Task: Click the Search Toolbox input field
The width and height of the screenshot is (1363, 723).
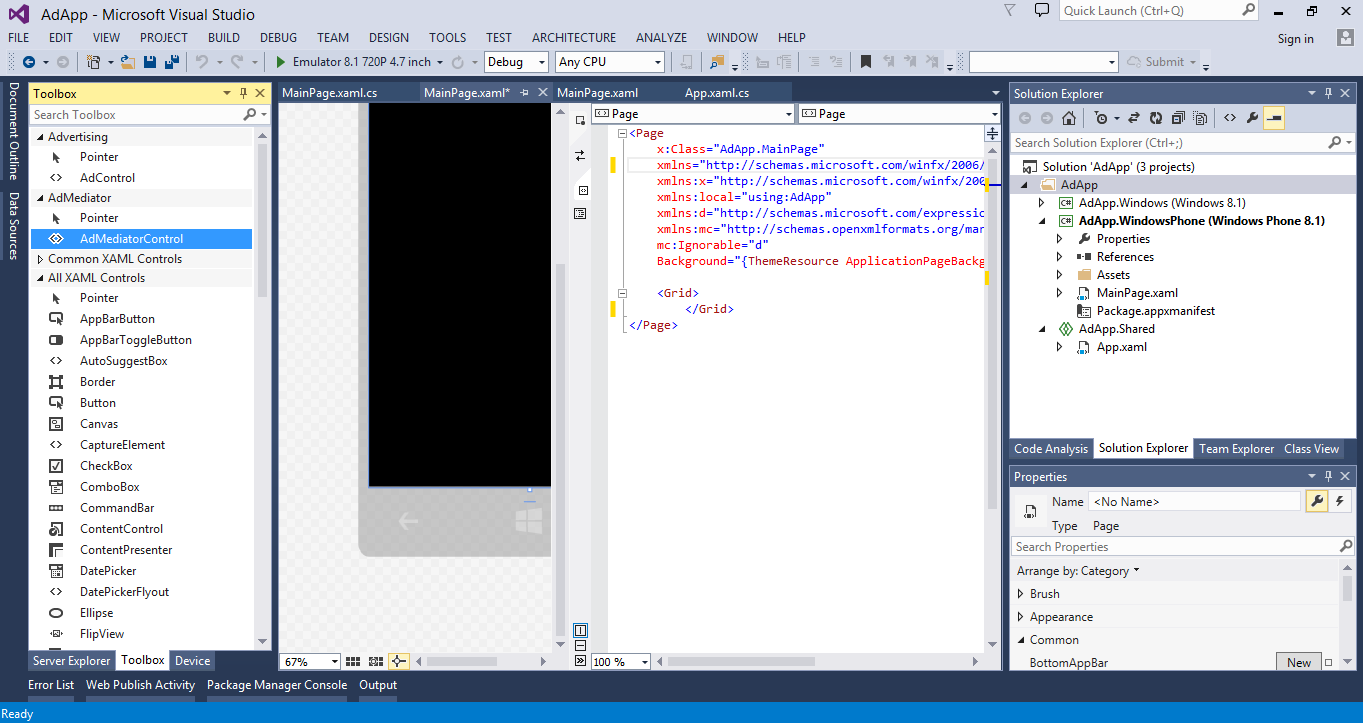Action: 150,115
